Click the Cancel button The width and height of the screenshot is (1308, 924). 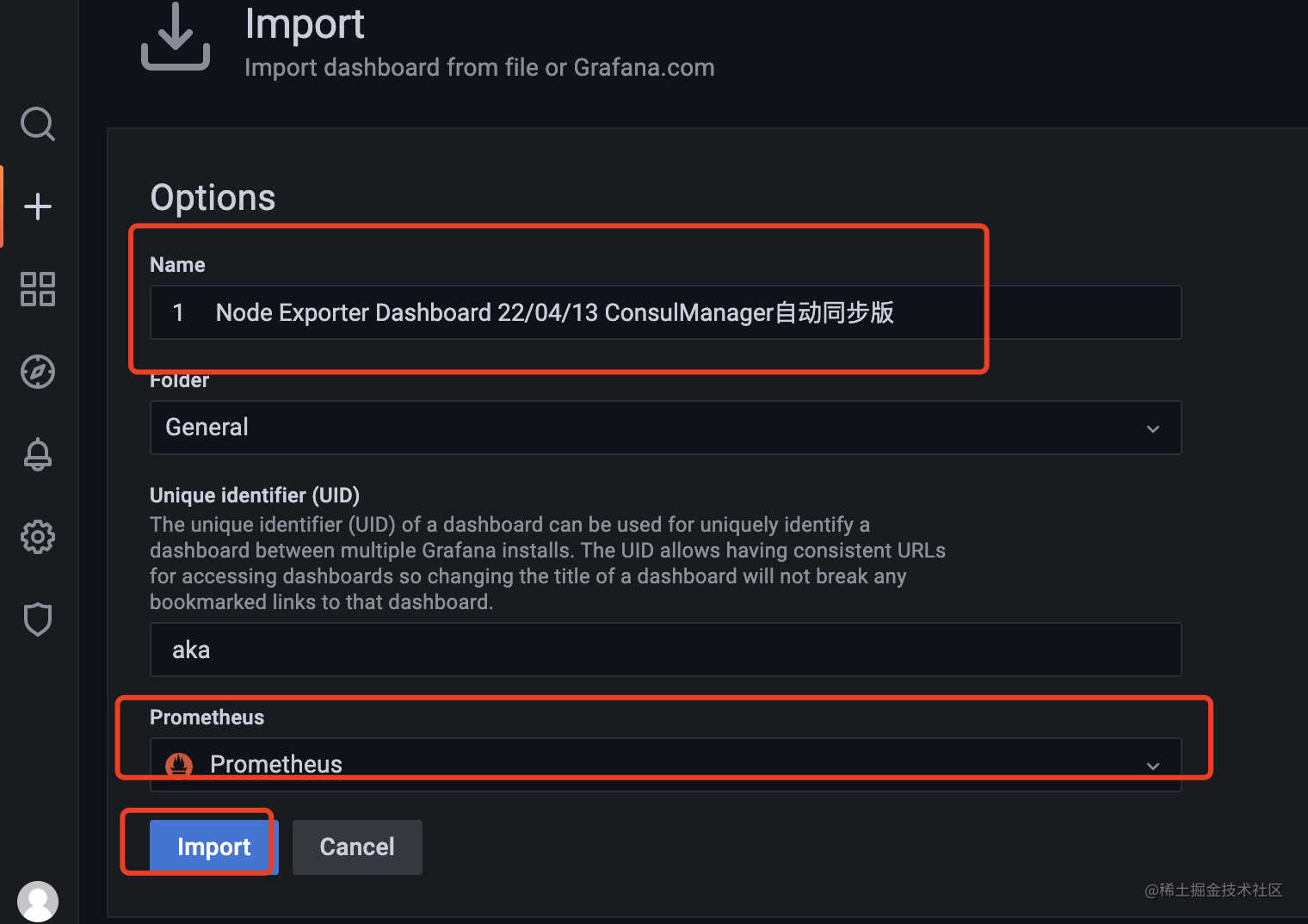(x=356, y=847)
